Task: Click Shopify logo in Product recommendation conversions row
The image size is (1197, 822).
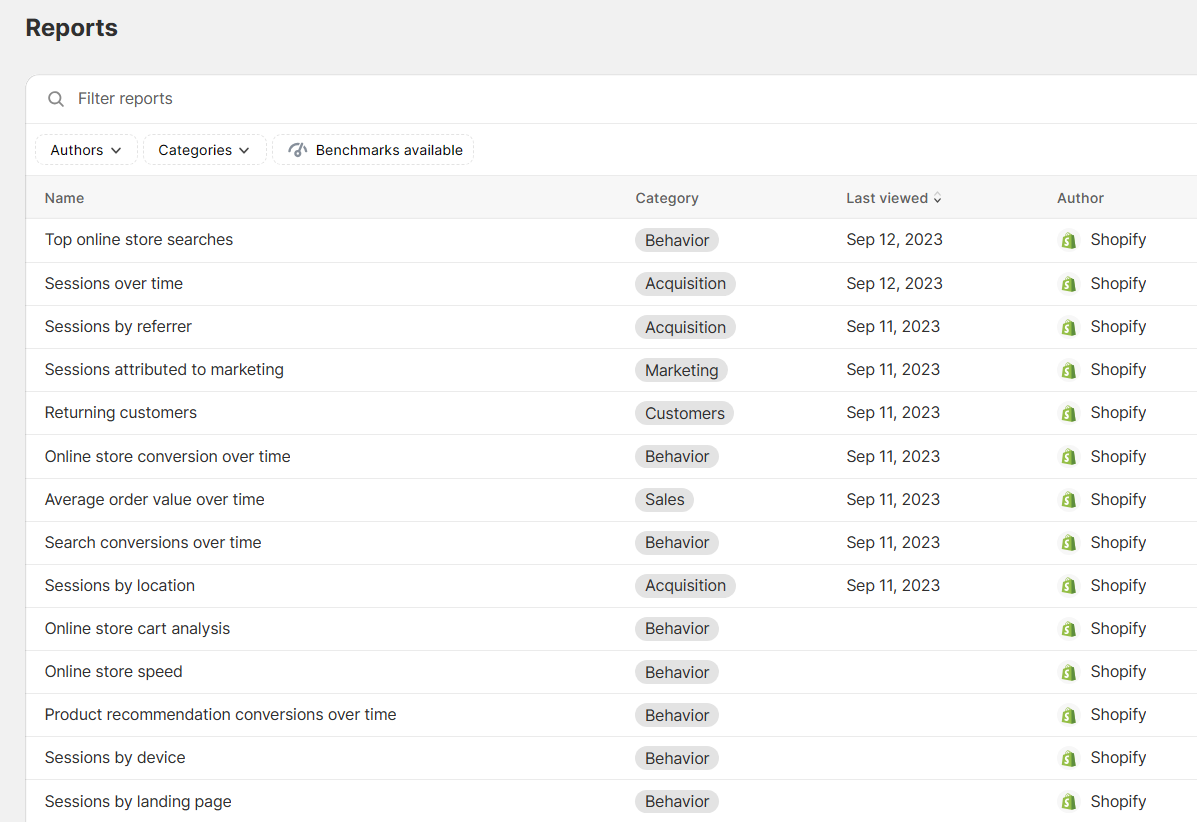Action: tap(1069, 715)
